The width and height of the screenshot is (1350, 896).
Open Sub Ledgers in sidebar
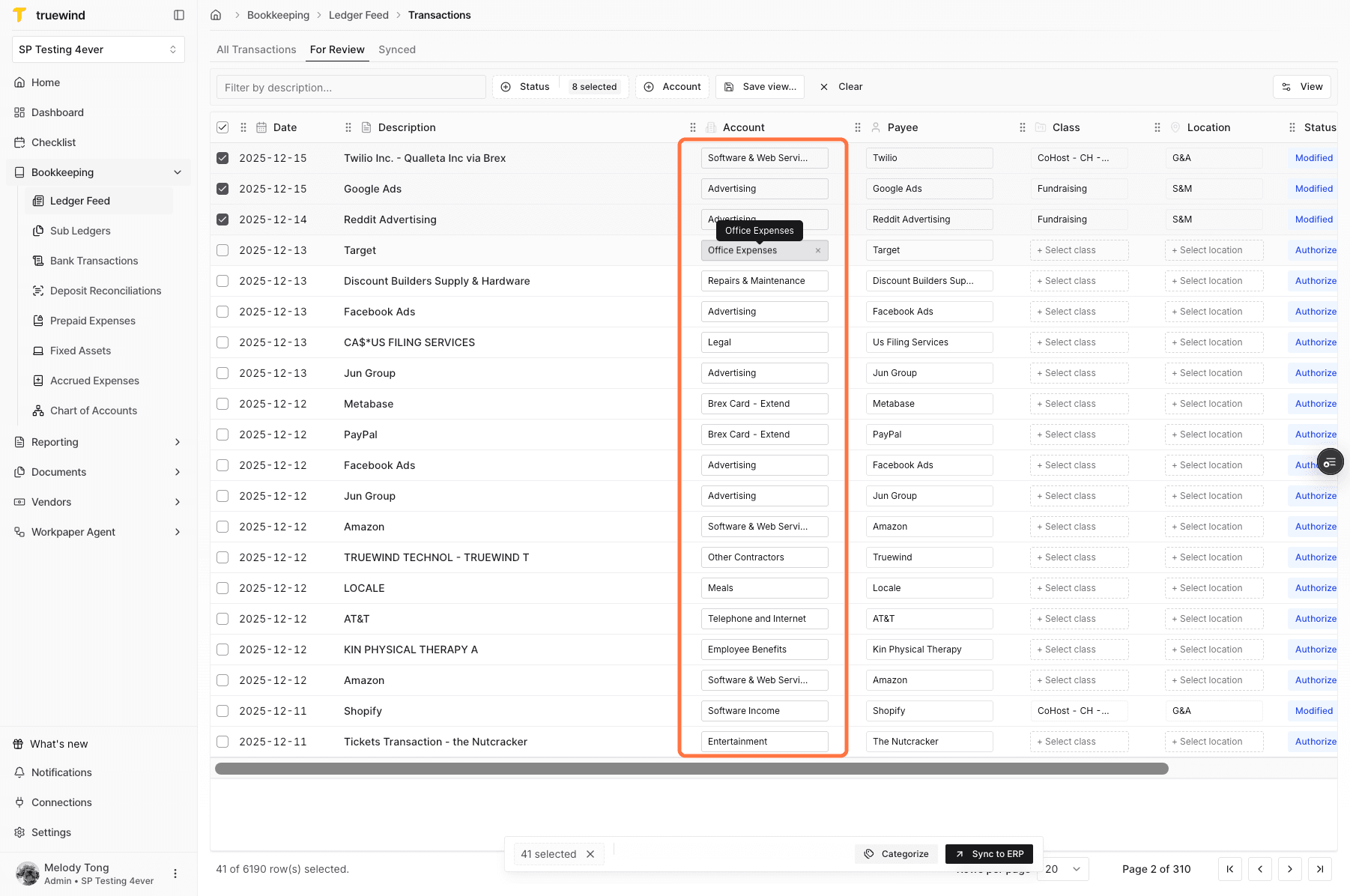click(99, 231)
